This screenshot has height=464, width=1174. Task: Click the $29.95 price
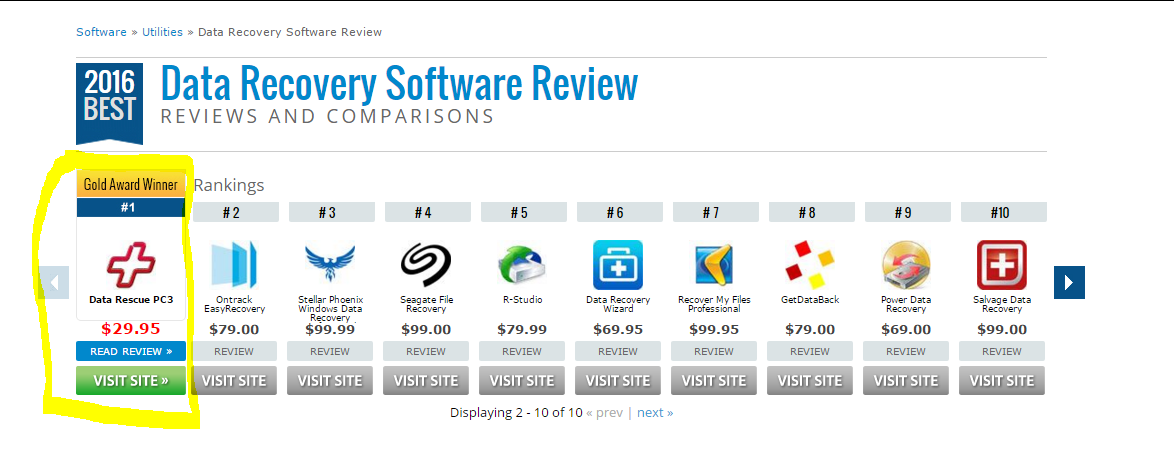click(x=131, y=329)
